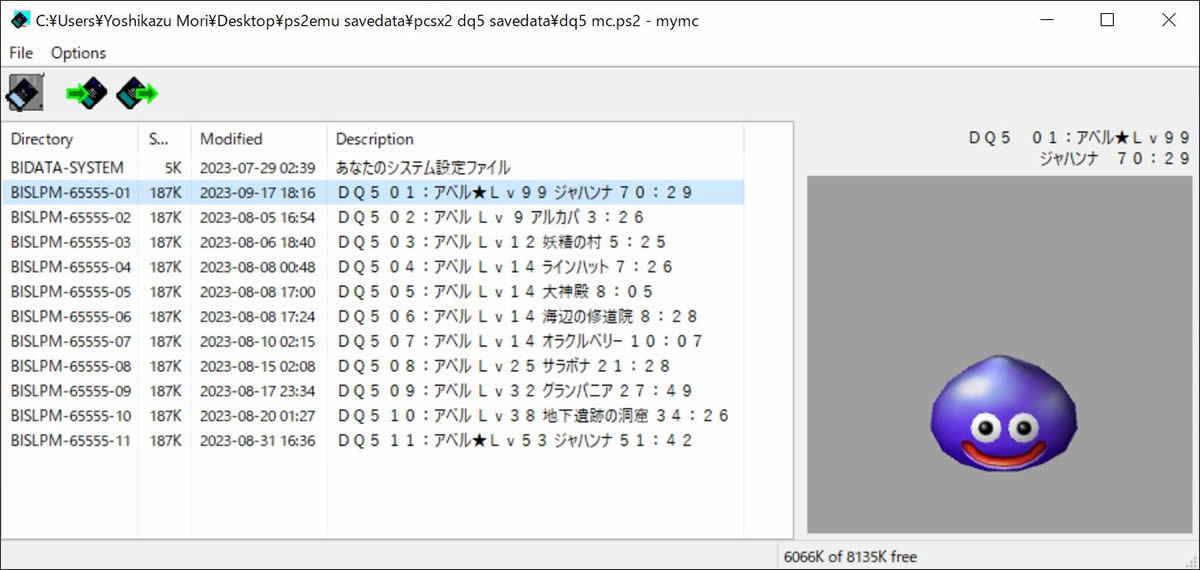This screenshot has width=1200, height=570.
Task: Click description ending サラボナ ２１：２８
Action: [503, 366]
